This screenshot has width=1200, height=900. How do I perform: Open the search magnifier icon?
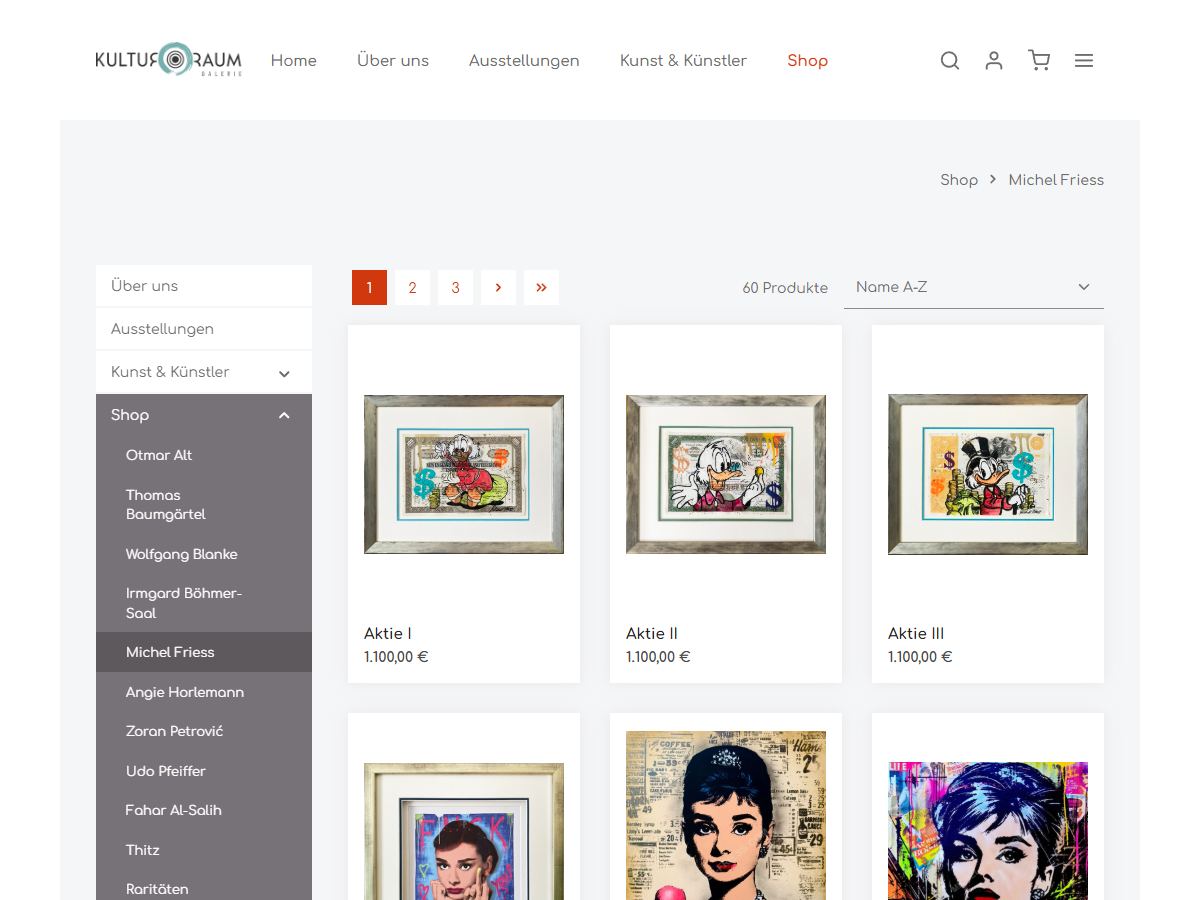click(x=950, y=61)
